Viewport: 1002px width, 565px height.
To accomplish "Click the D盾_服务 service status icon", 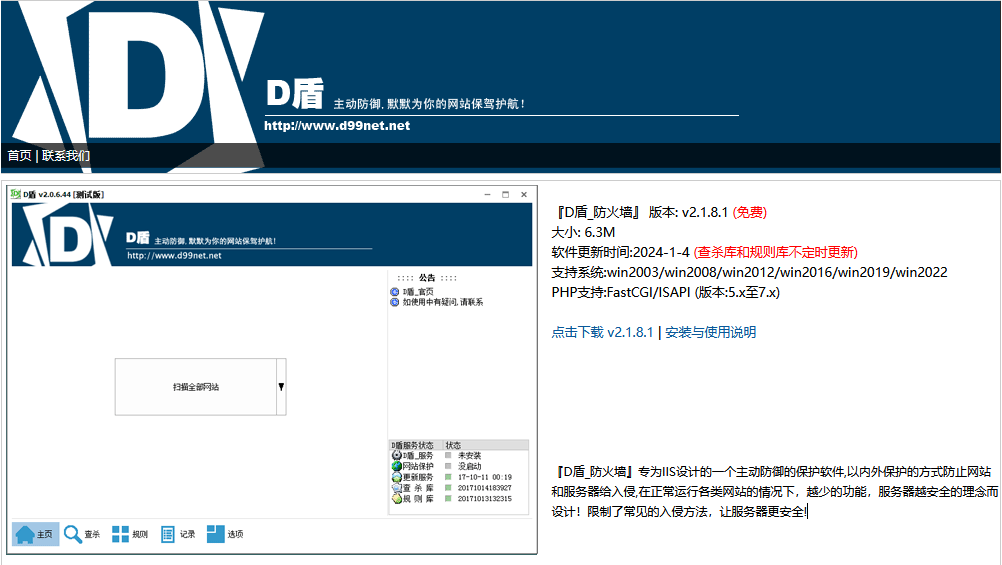I will [396, 456].
